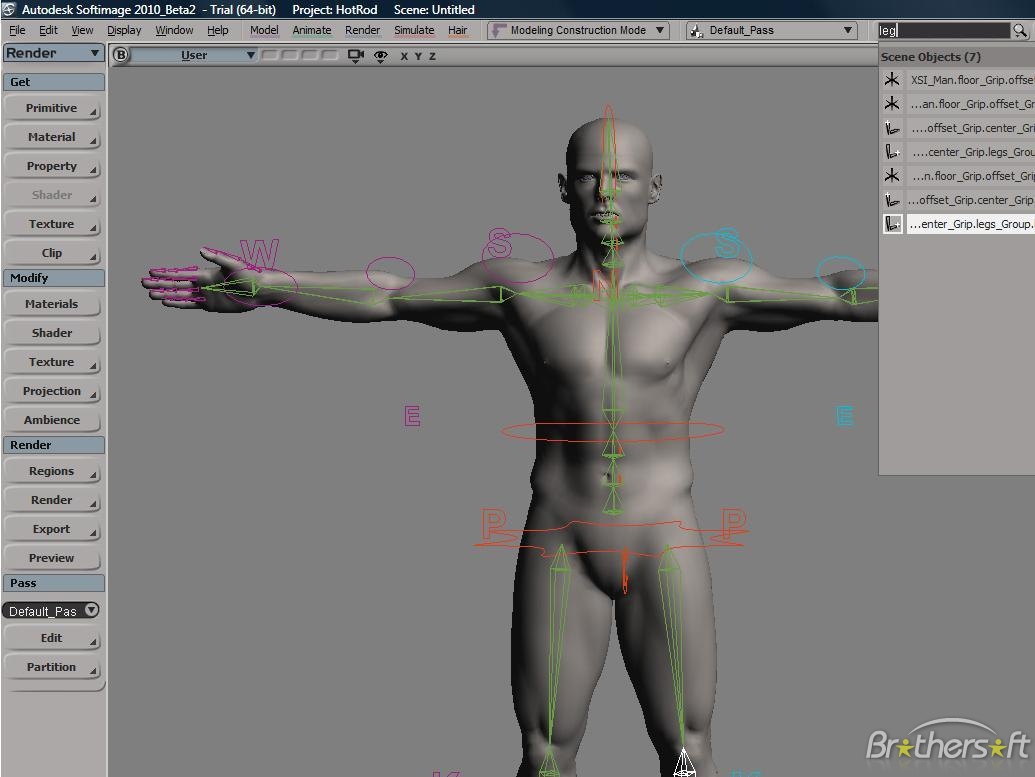Open the Animate menu

point(311,30)
